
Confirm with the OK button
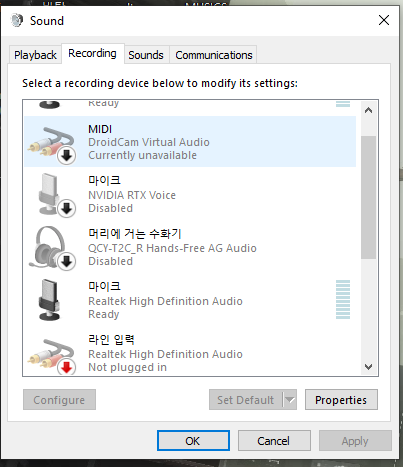193,441
